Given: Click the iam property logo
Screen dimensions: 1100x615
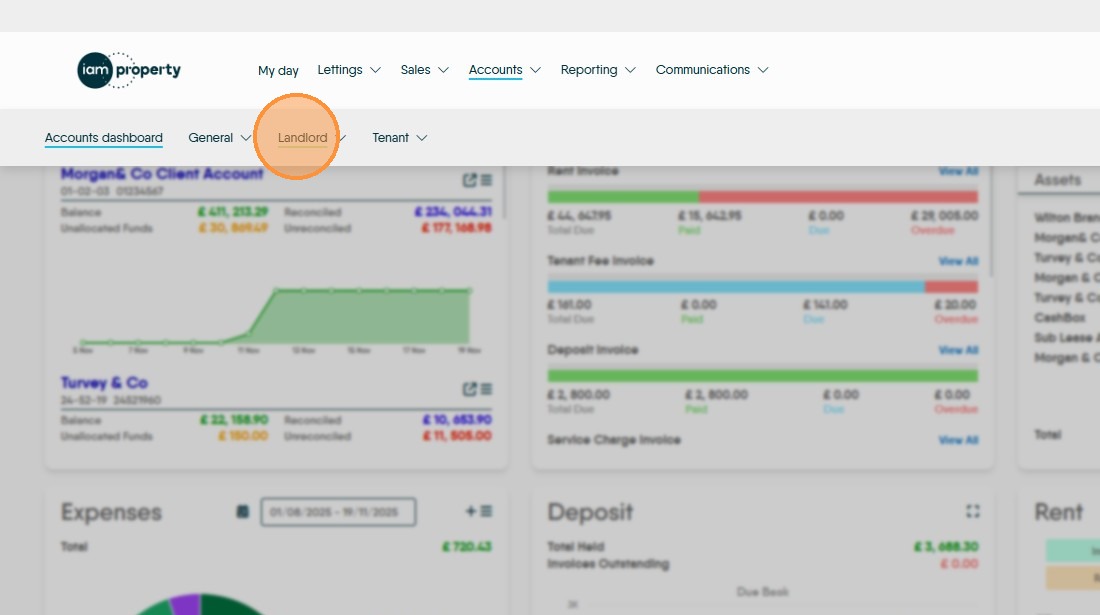Looking at the screenshot, I should pos(129,70).
